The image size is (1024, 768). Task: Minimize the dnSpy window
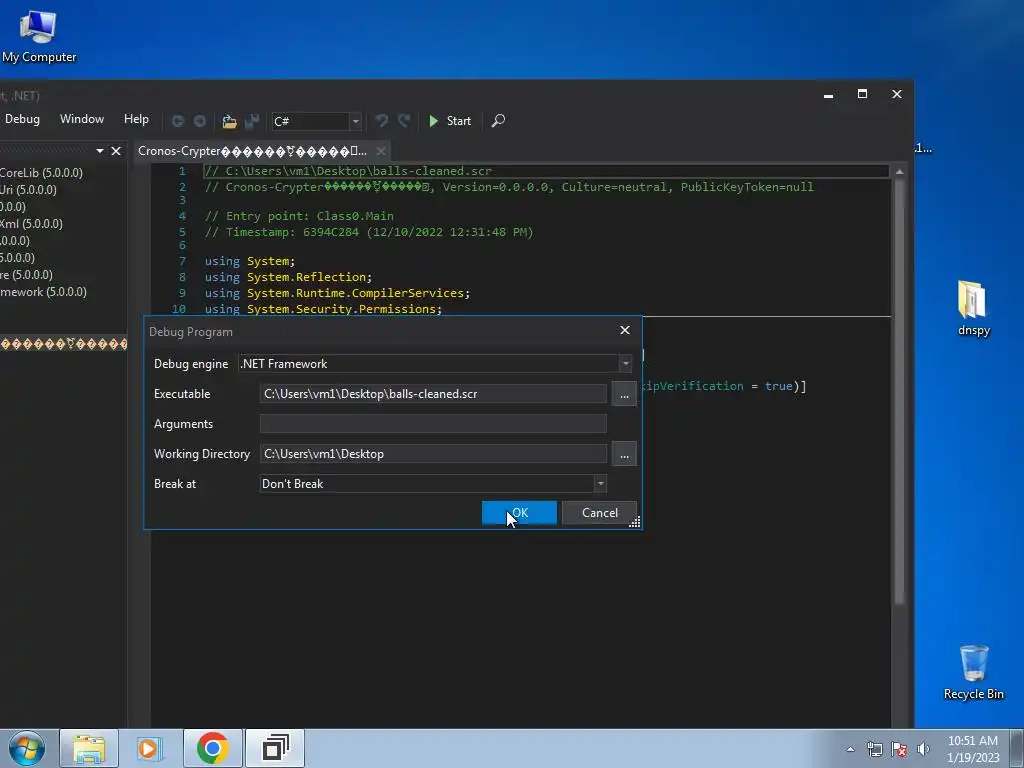pos(828,95)
